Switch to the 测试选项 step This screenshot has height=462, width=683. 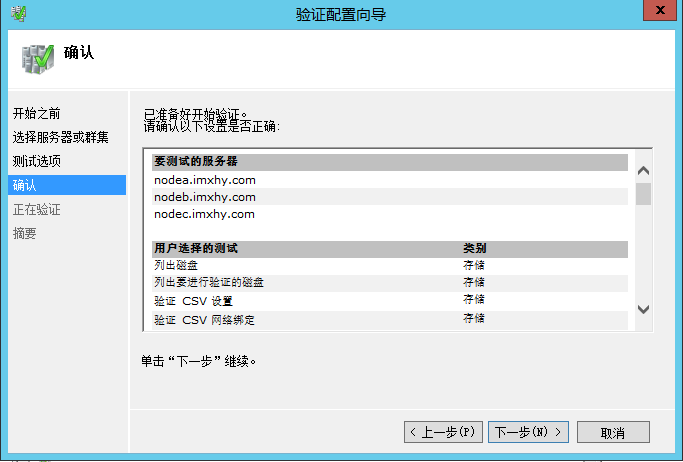coord(37,161)
